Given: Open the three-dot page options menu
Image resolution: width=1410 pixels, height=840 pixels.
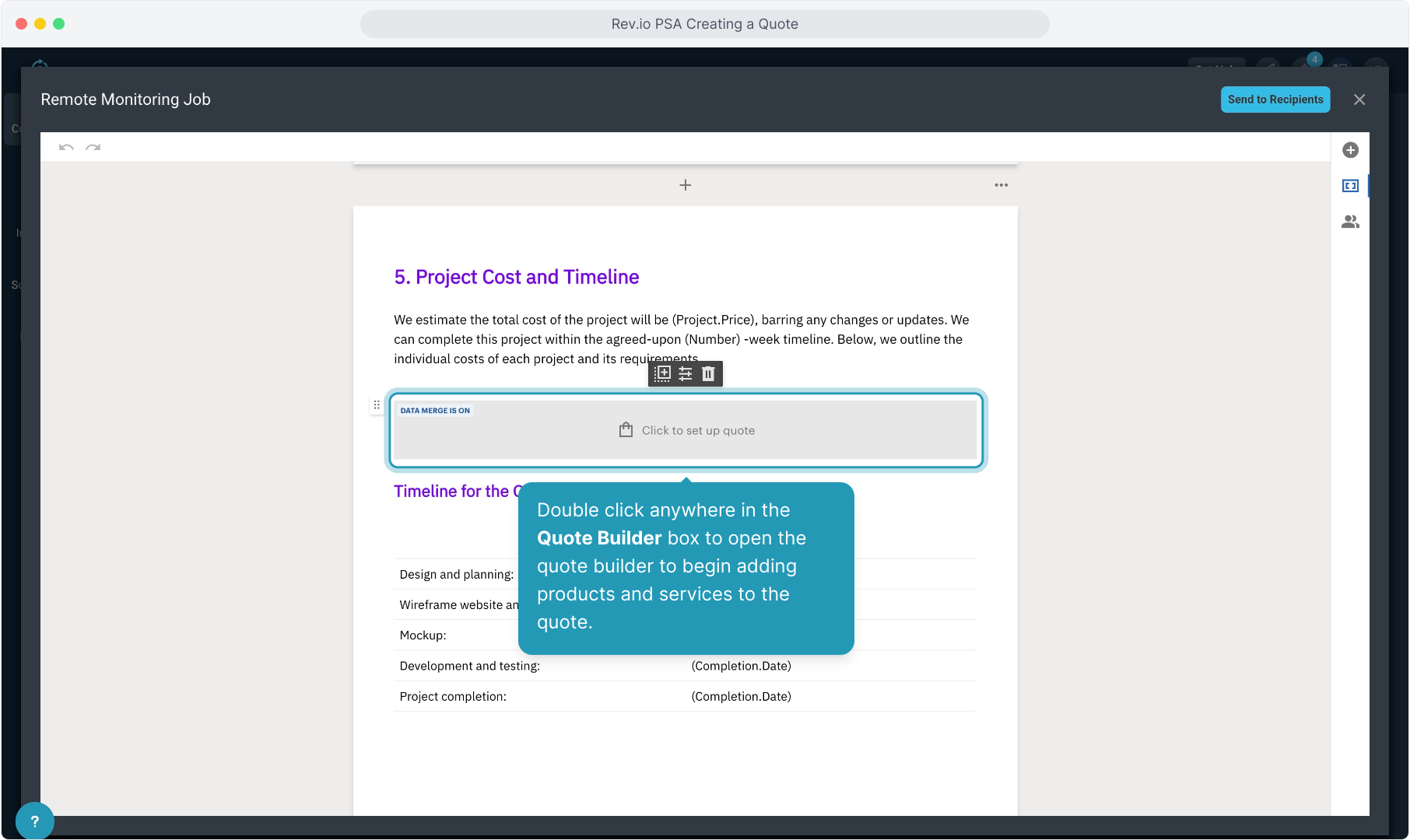Looking at the screenshot, I should point(1001,185).
